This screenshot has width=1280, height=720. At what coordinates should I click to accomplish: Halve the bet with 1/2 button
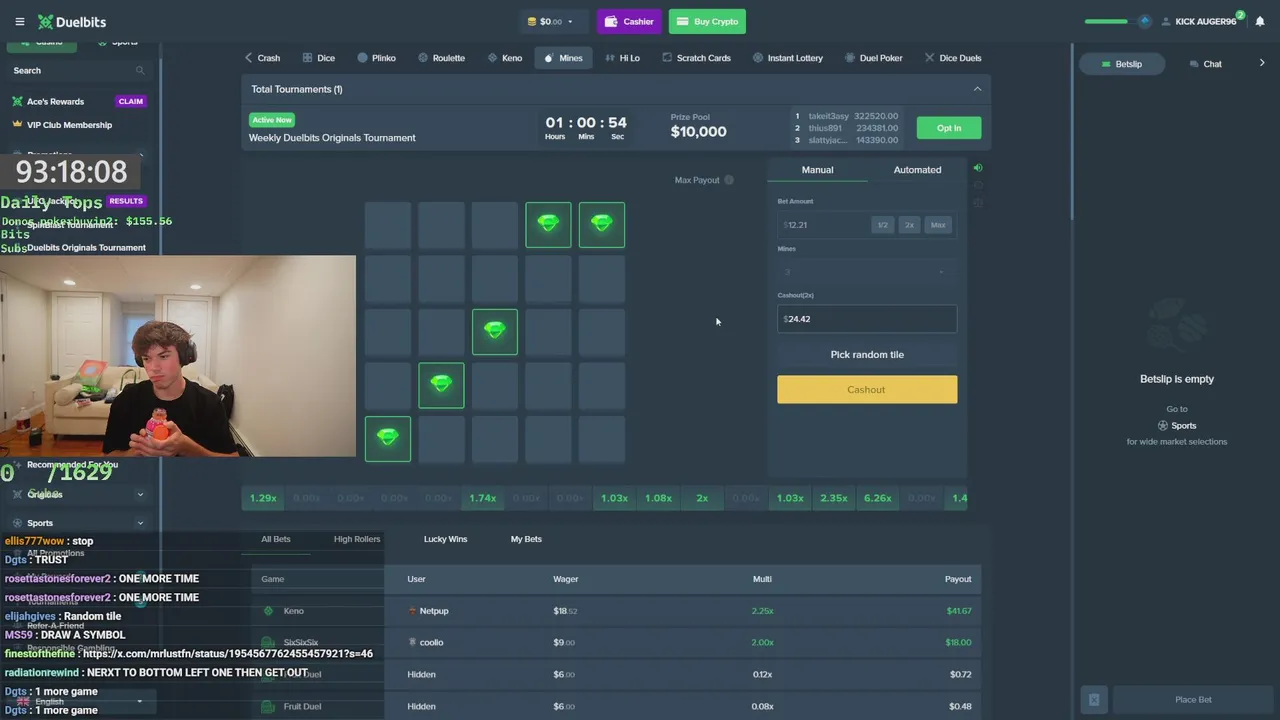[882, 225]
